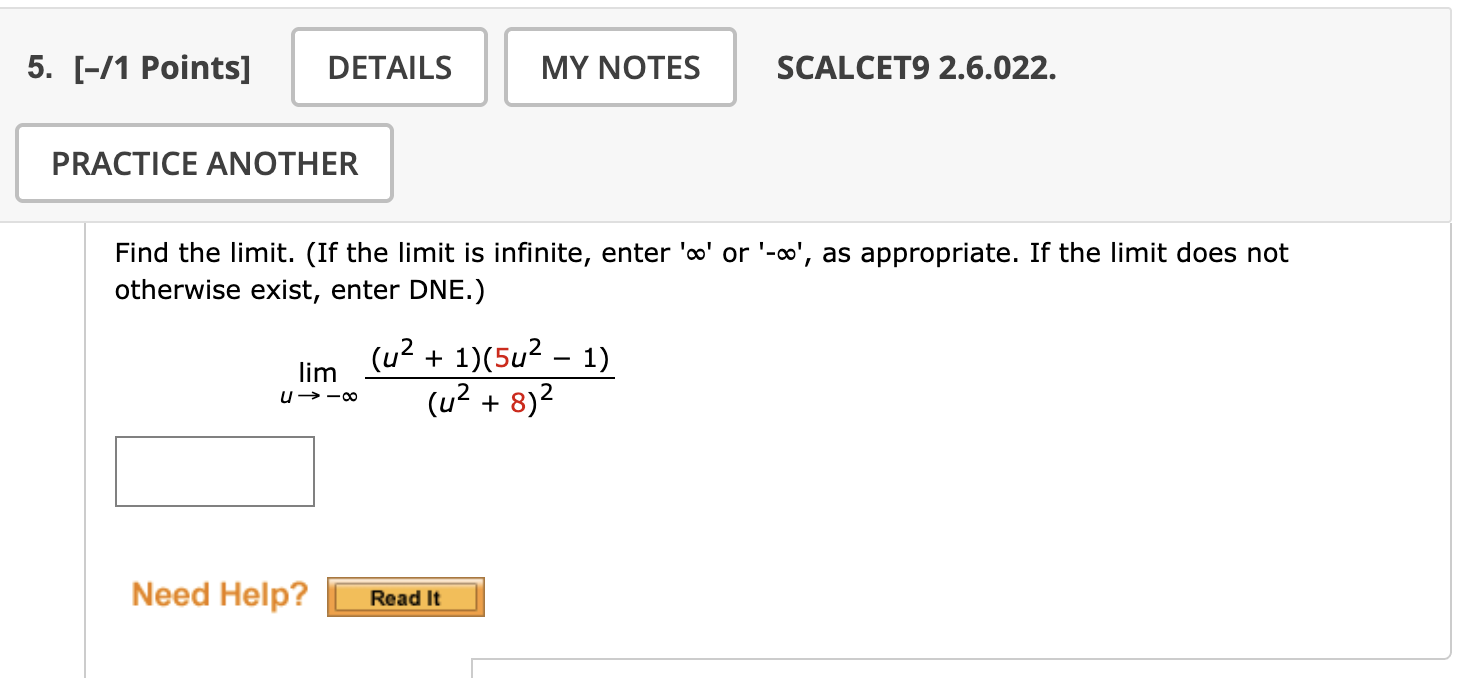This screenshot has height=678, width=1462.
Task: Open the DETAILS button
Action: point(389,67)
